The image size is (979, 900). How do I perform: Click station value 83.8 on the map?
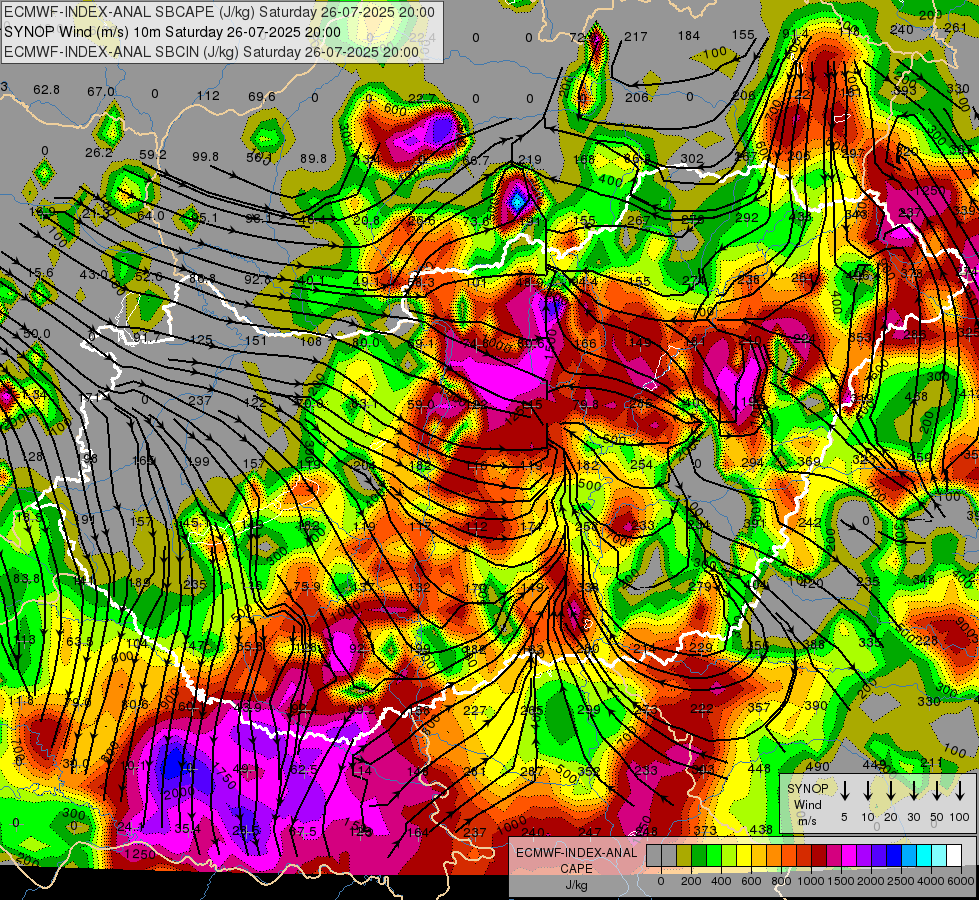26,578
